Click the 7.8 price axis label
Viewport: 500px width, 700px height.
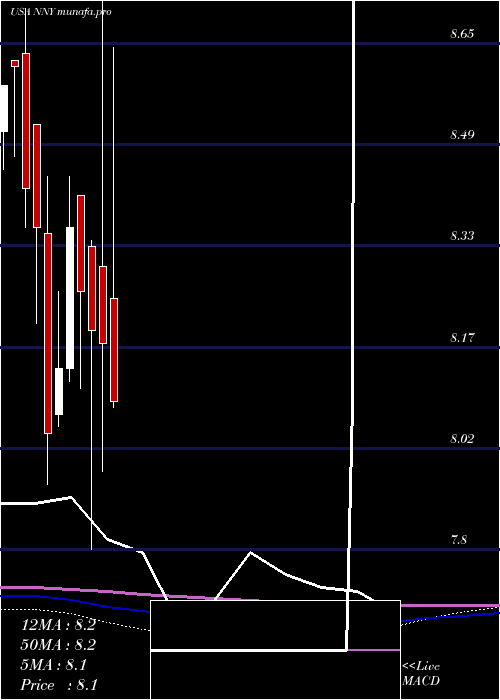coord(459,540)
